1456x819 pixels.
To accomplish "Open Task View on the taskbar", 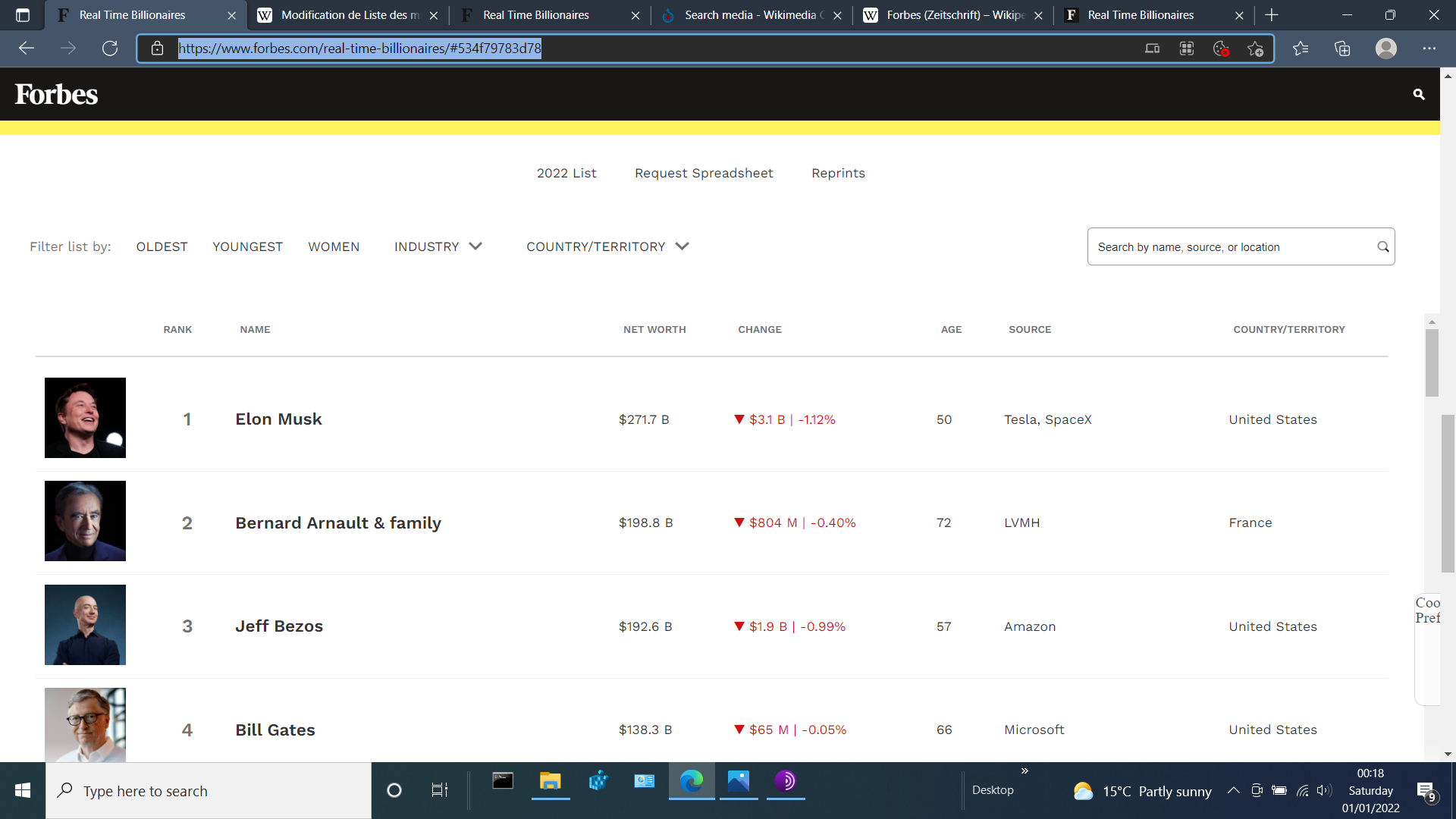I will pyautogui.click(x=440, y=791).
